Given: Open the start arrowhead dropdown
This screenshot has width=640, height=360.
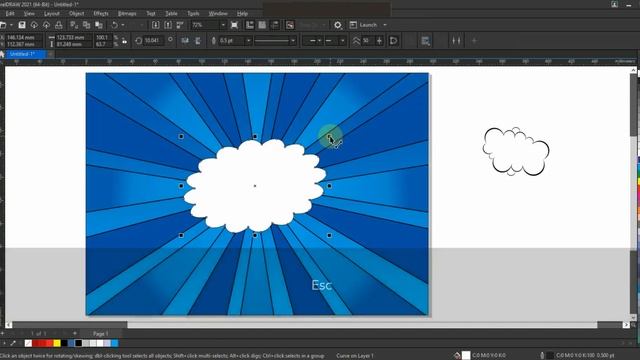Looking at the screenshot, I should pyautogui.click(x=320, y=40).
